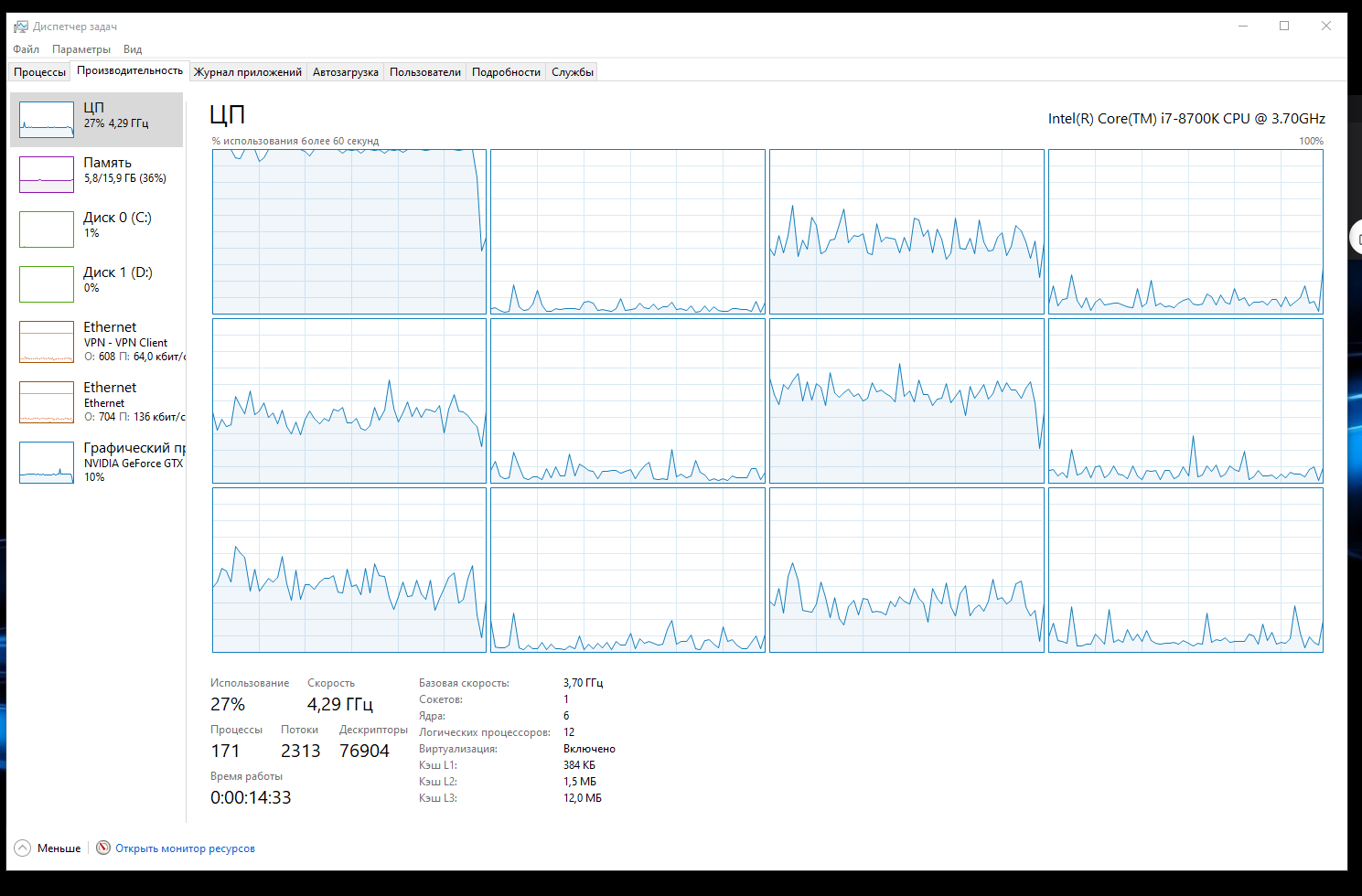Select Диск 0 (C:) graph icon
The width and height of the screenshot is (1362, 896).
47,229
